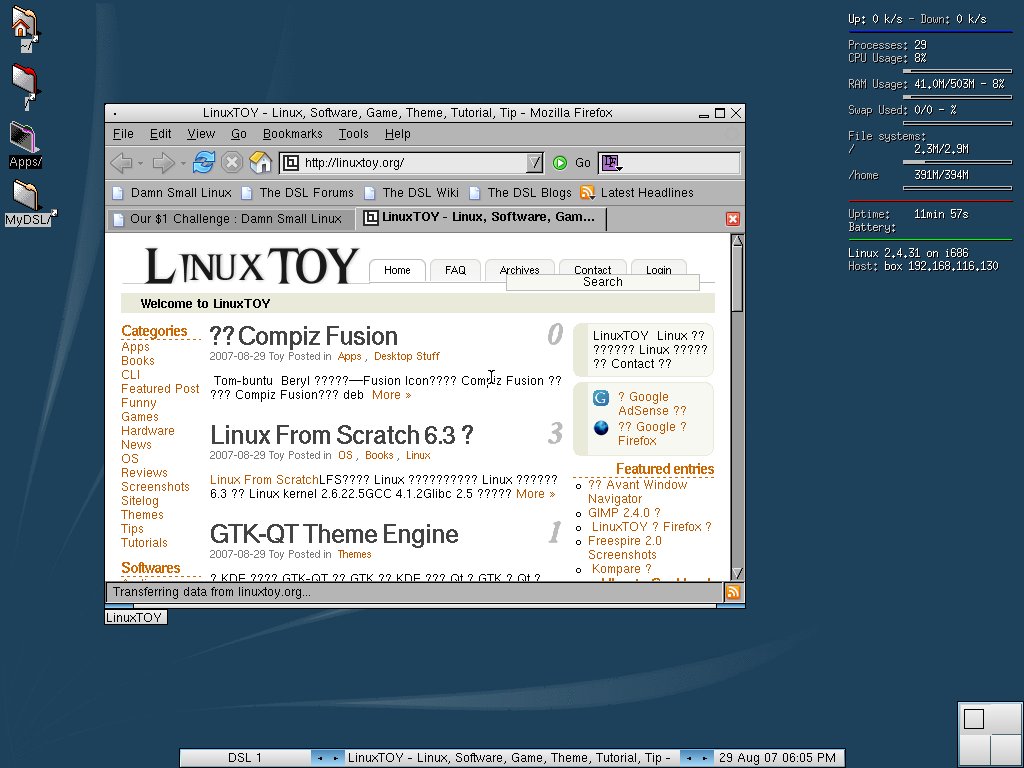1024x768 pixels.
Task: Open the File menu
Action: tap(123, 134)
